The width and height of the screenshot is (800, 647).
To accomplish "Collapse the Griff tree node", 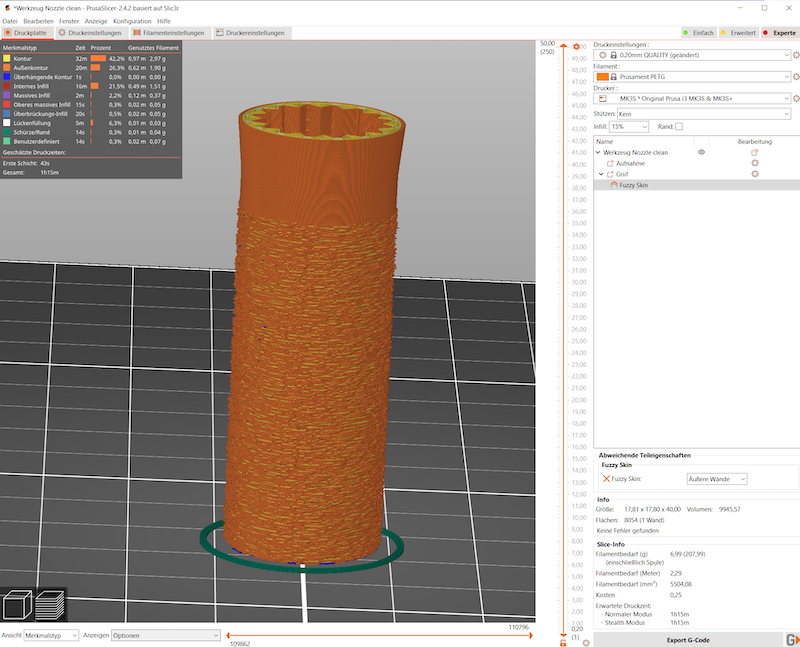I will point(602,174).
